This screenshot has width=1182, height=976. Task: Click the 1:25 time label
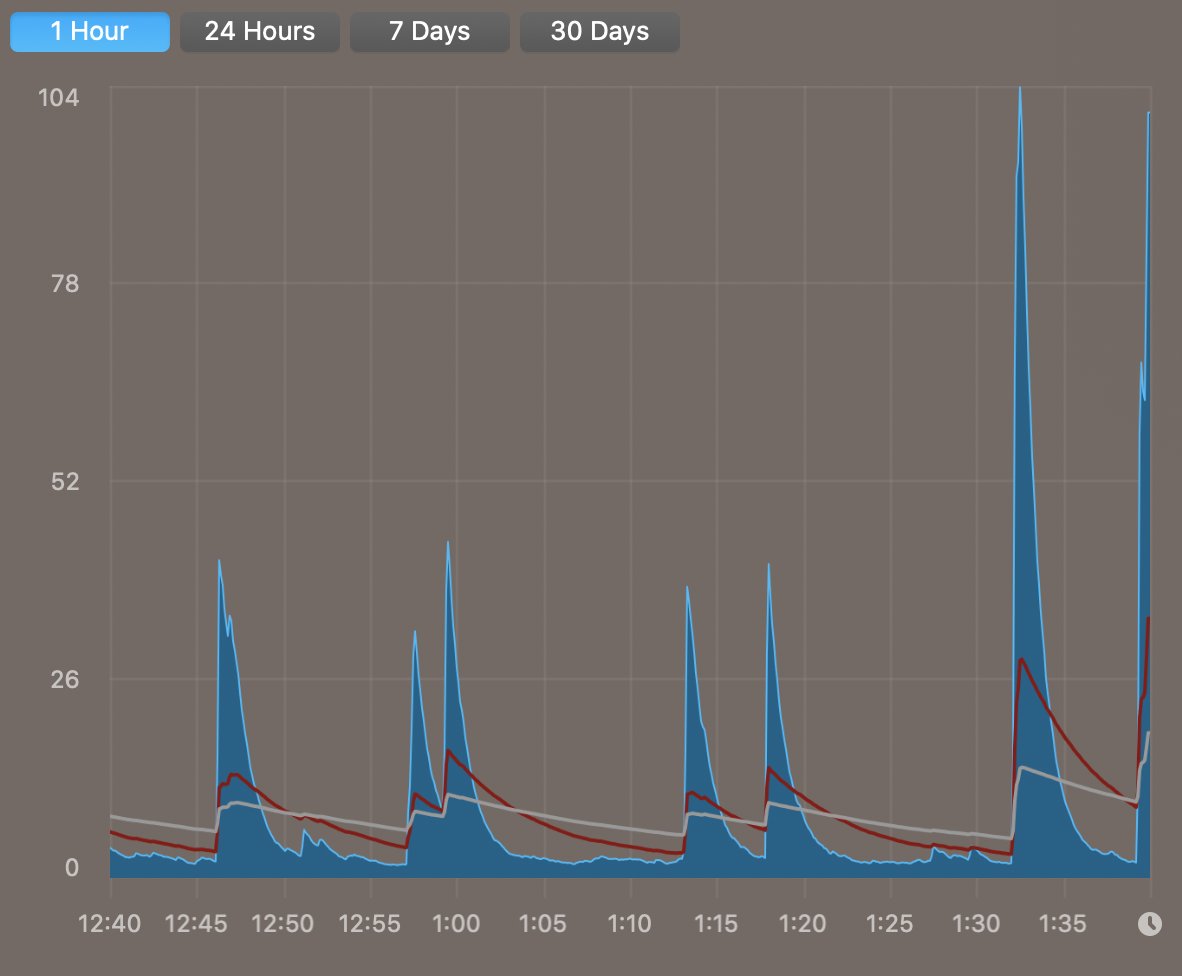point(890,923)
